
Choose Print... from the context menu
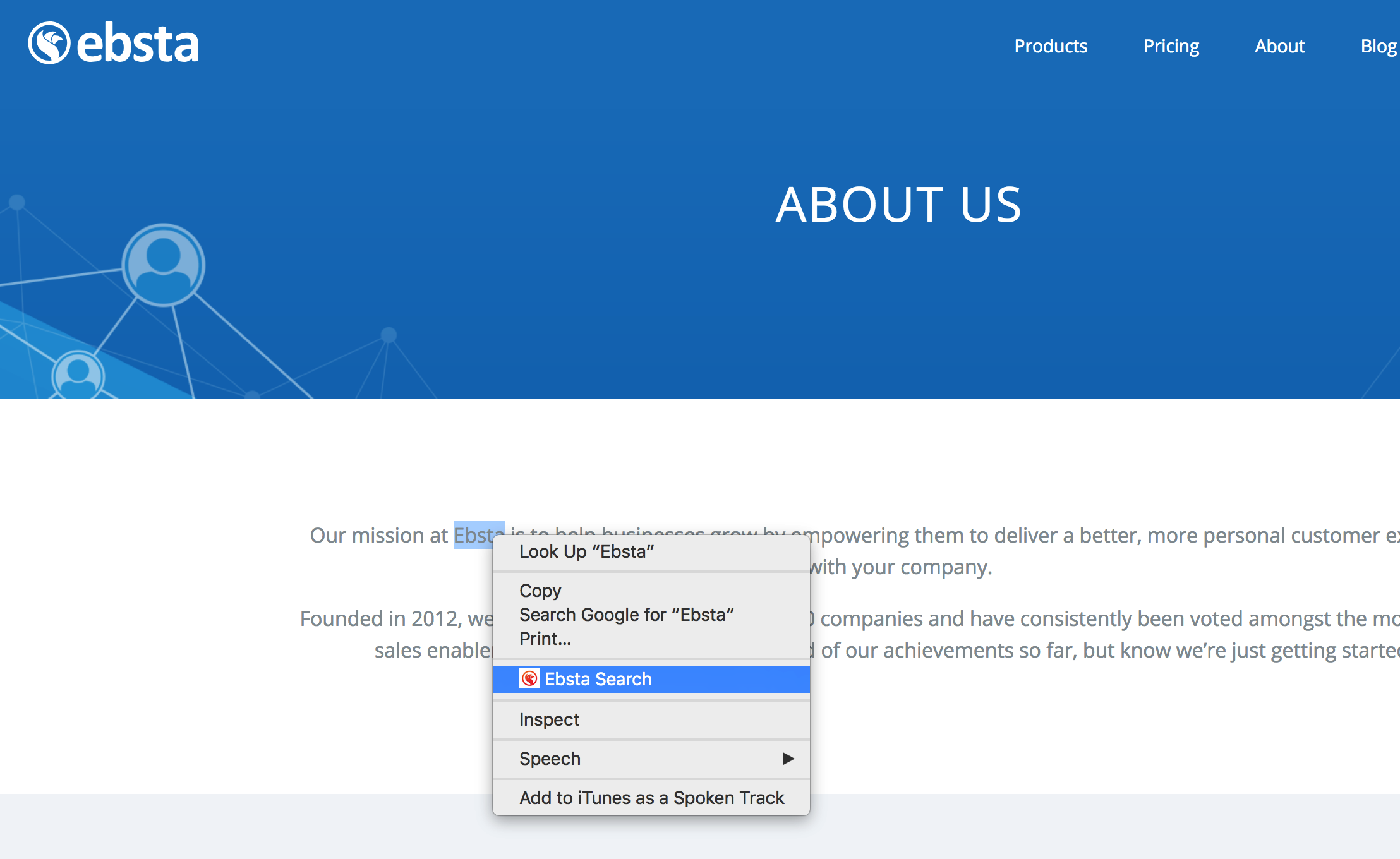(x=545, y=639)
